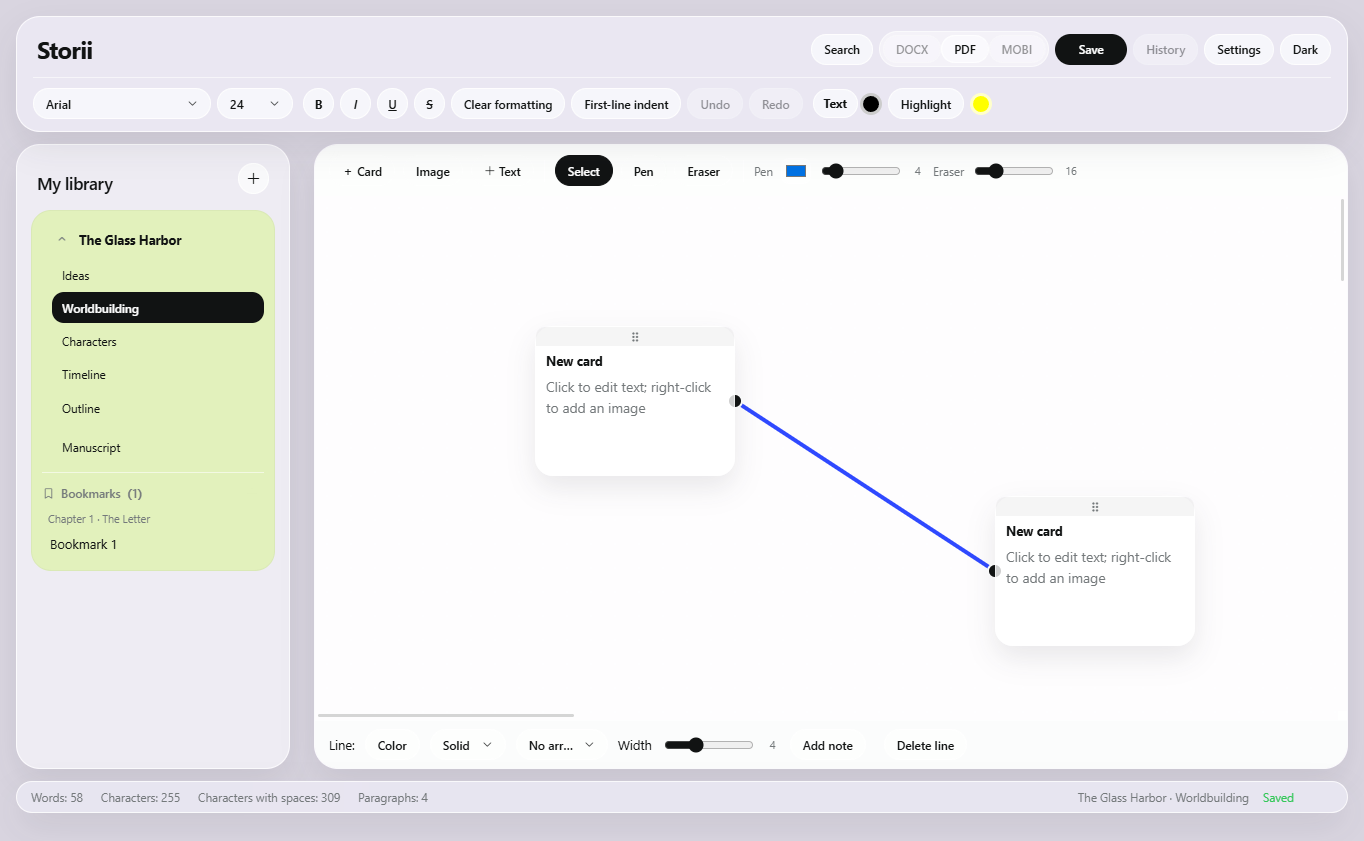The image size is (1364, 841).
Task: Click the canvas horizontal scrollbar
Action: [x=446, y=715]
